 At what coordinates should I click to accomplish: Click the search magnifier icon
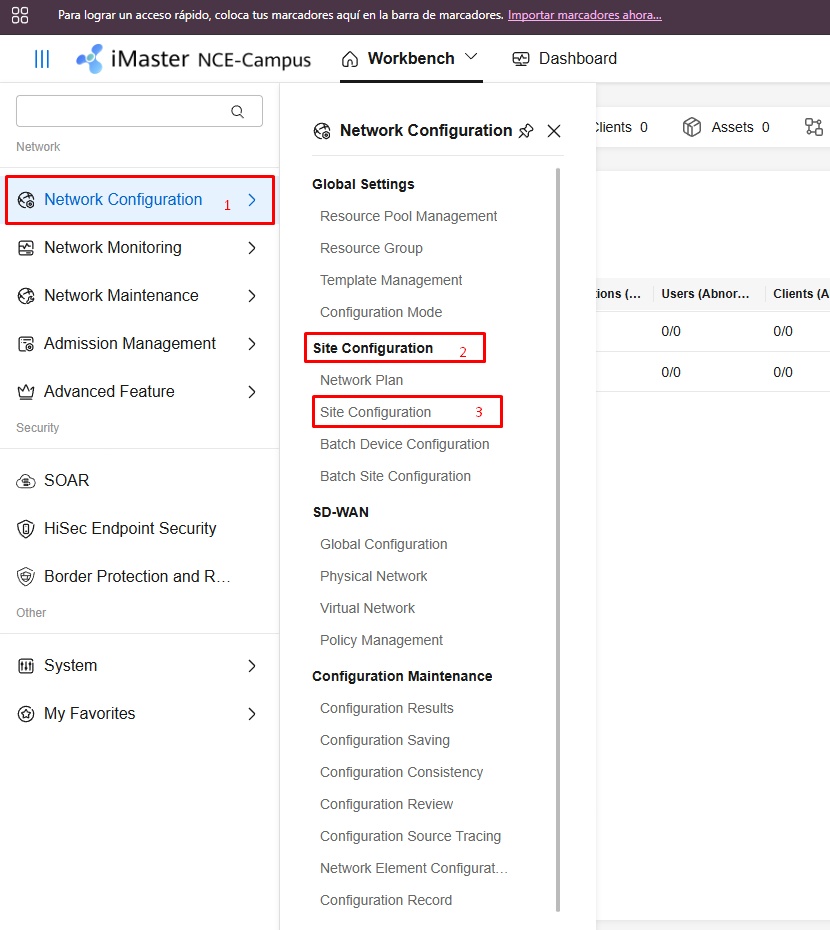click(237, 111)
